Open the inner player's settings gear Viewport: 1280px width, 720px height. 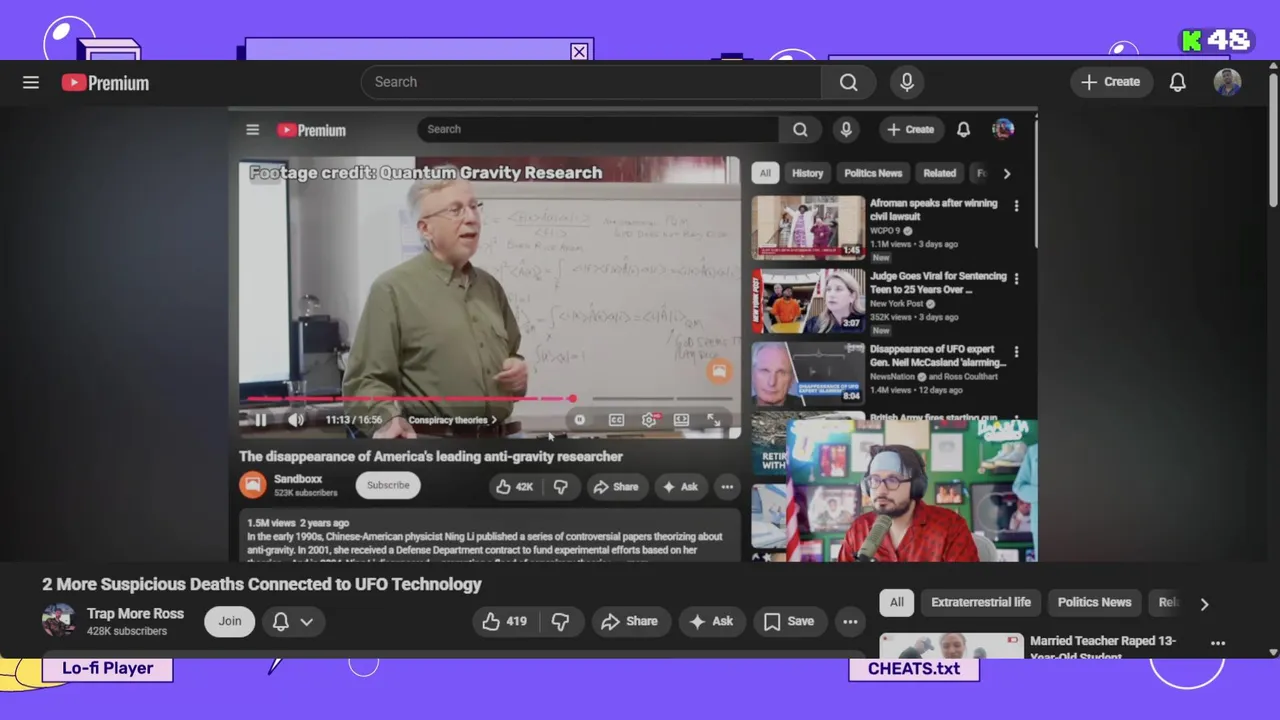pyautogui.click(x=649, y=420)
